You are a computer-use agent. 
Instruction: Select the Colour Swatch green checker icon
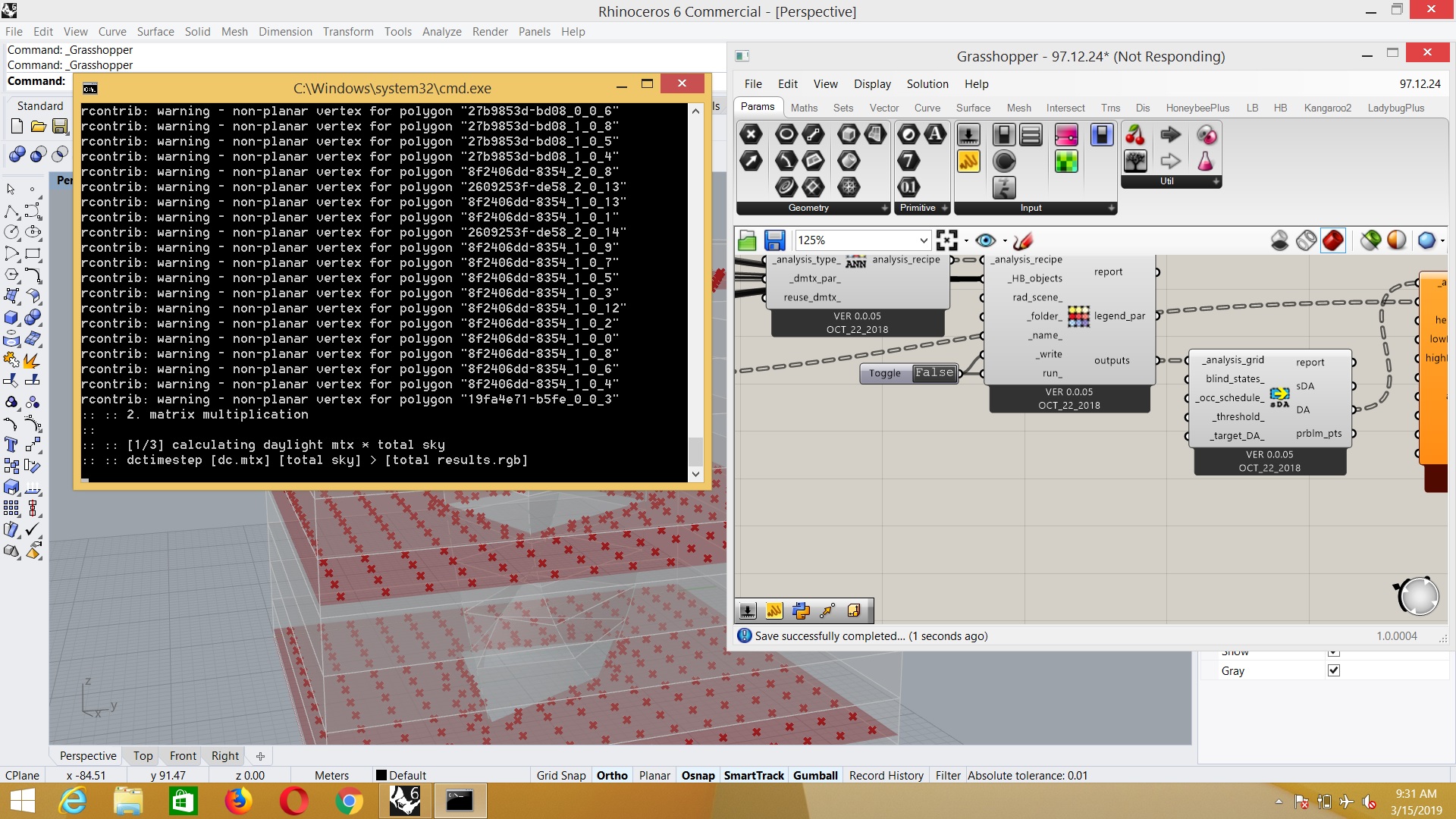click(x=1066, y=161)
